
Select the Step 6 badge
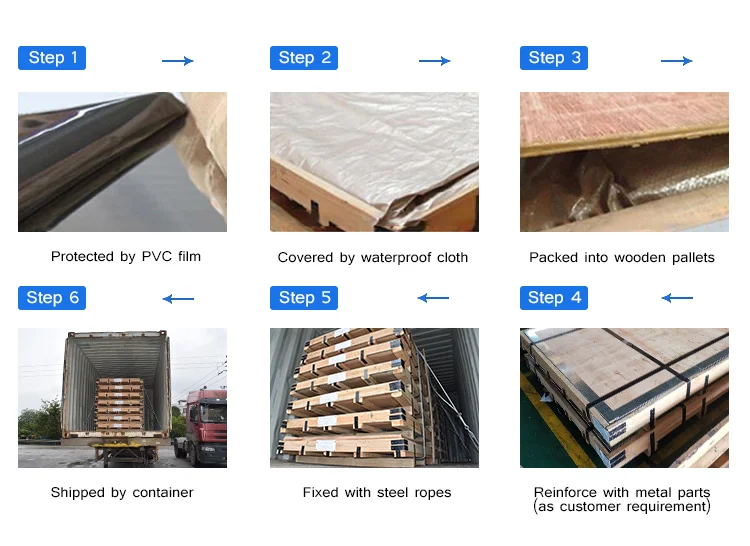click(x=52, y=298)
